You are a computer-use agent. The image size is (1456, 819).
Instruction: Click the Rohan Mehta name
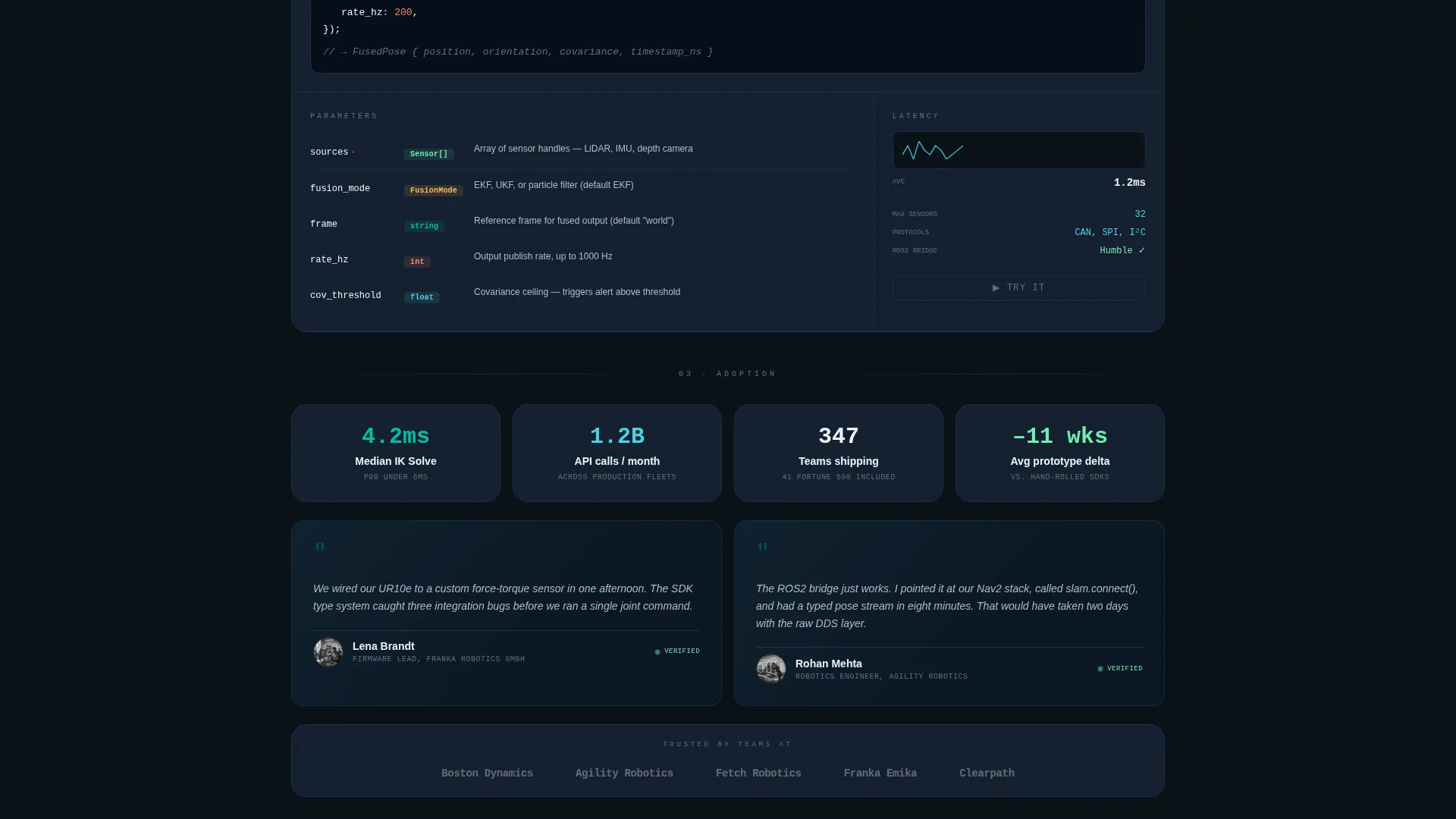coord(828,664)
